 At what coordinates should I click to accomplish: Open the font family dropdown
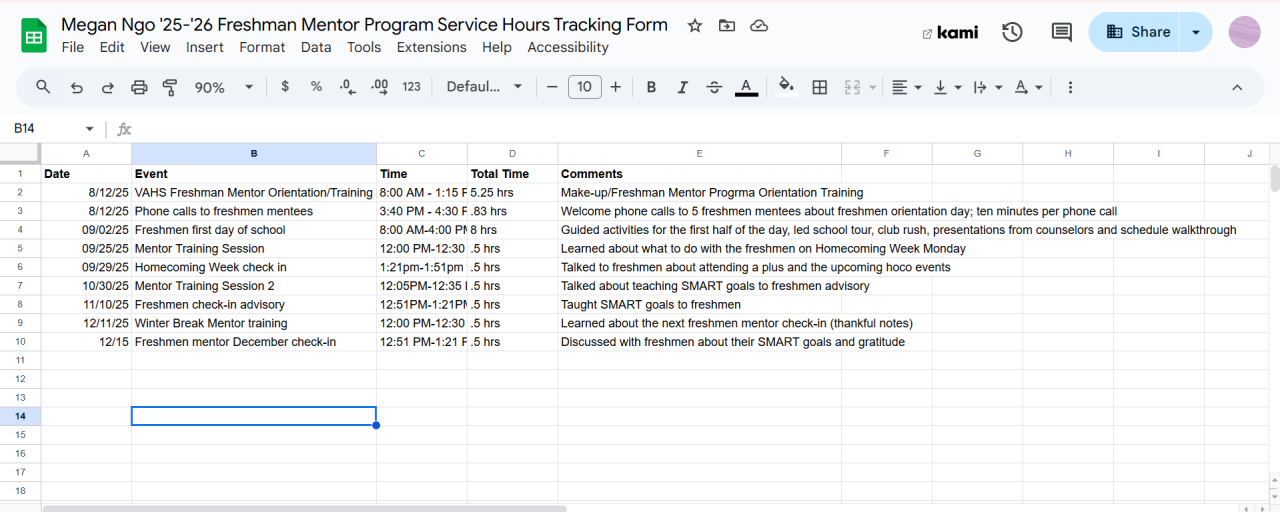tap(485, 87)
